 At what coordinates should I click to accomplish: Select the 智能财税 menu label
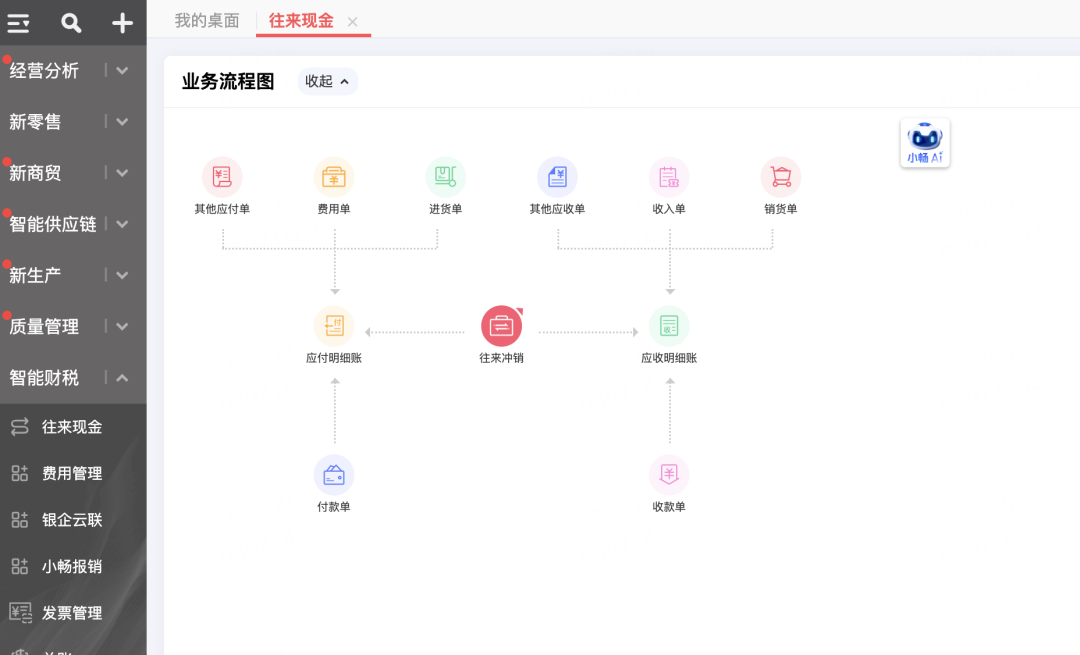tap(44, 377)
